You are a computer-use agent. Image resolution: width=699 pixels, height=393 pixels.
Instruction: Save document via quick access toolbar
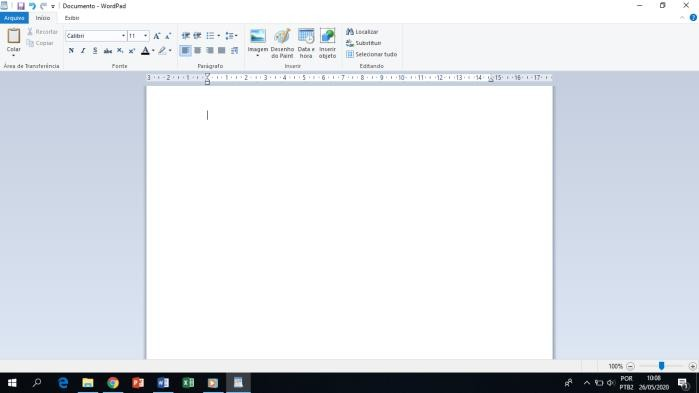(21, 6)
